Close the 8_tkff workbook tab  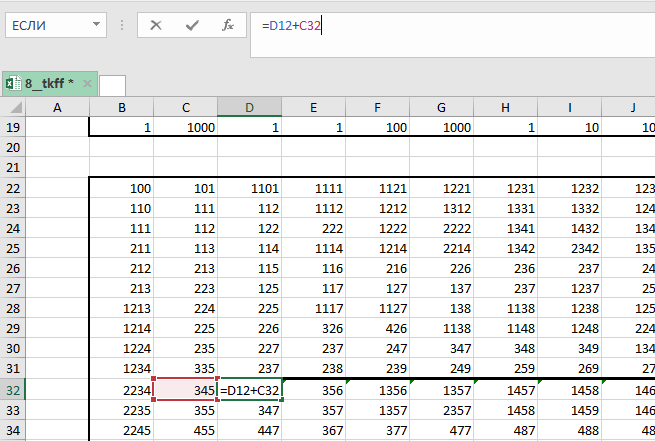click(x=87, y=84)
